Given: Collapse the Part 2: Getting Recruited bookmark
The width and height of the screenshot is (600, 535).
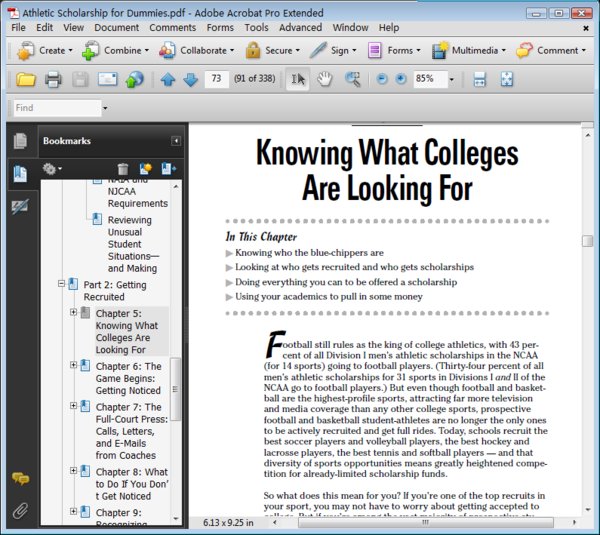Looking at the screenshot, I should click(x=62, y=284).
